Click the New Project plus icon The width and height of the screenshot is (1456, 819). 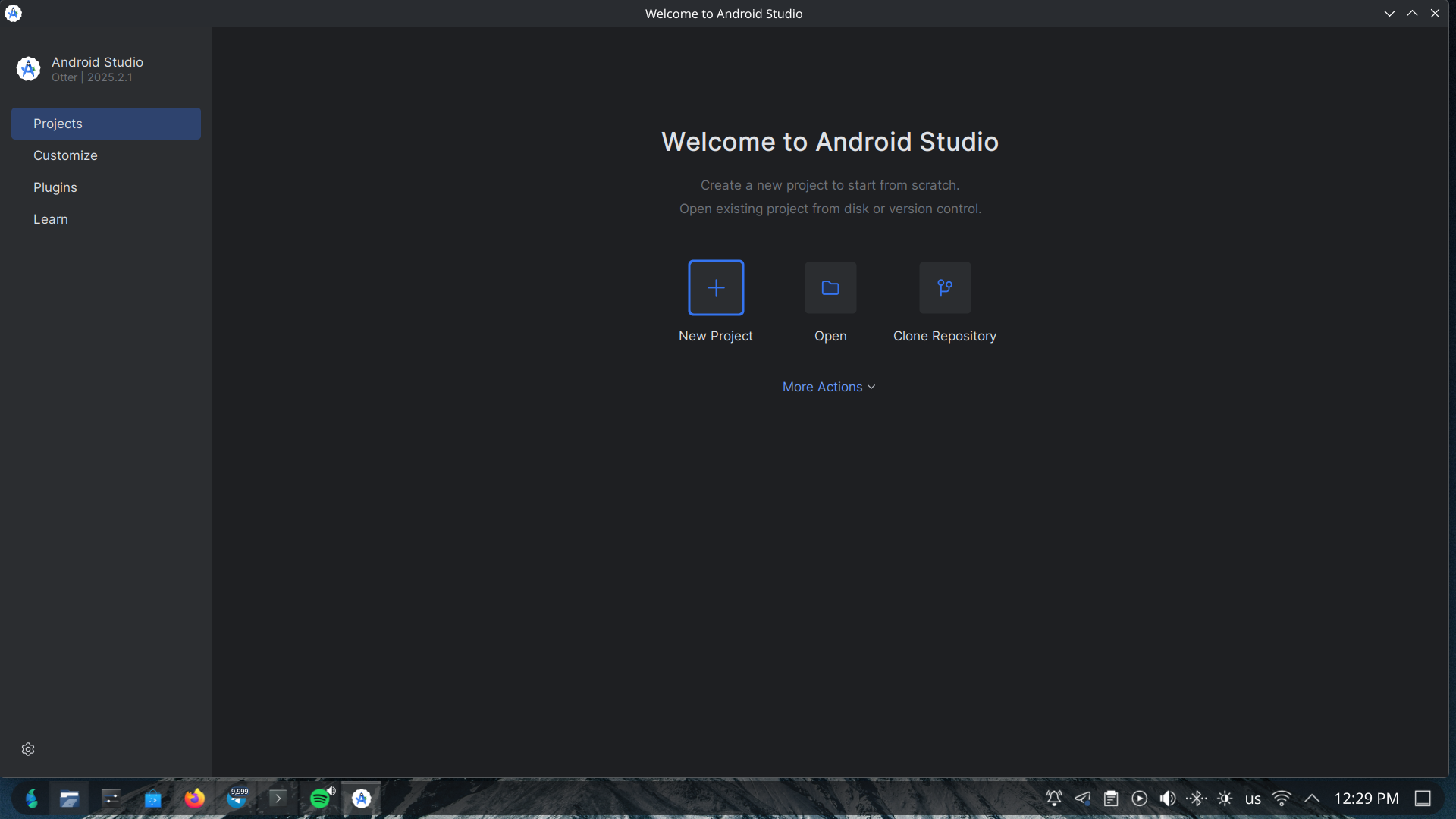point(715,287)
